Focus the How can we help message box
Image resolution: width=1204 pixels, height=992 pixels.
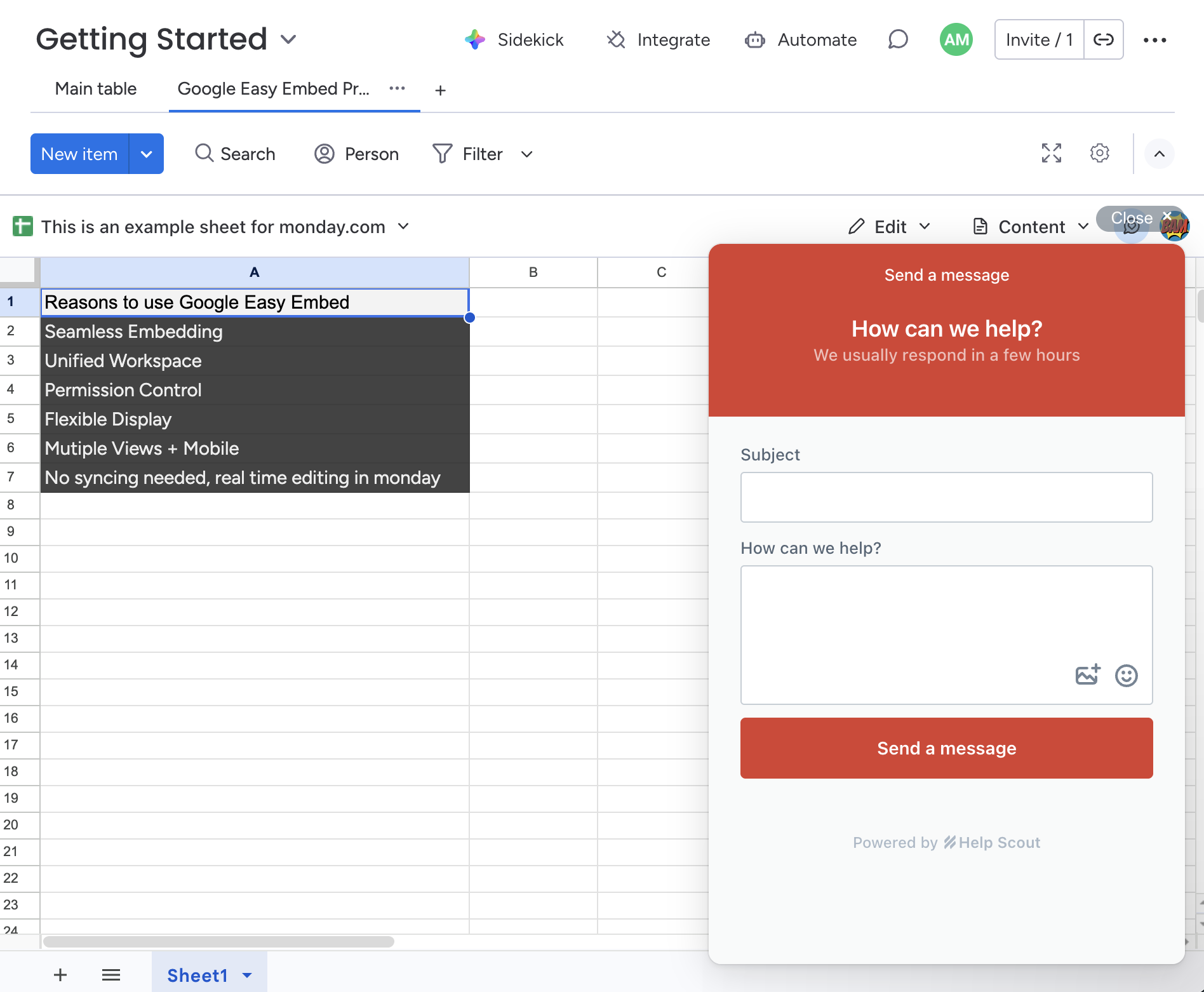[947, 635]
